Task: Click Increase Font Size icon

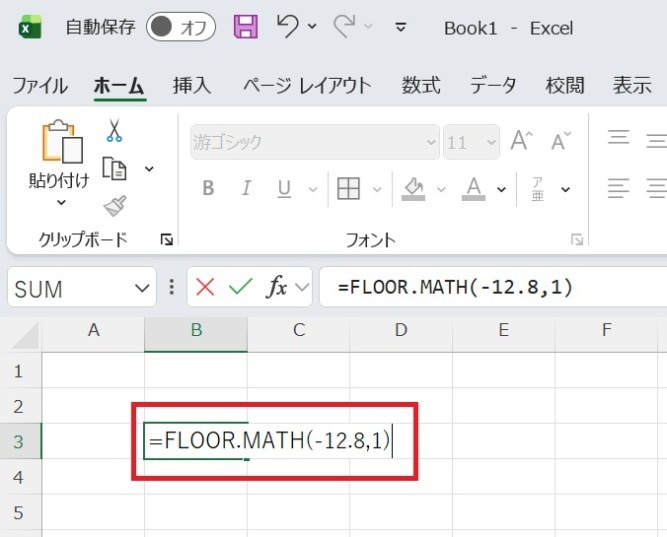Action: point(522,141)
